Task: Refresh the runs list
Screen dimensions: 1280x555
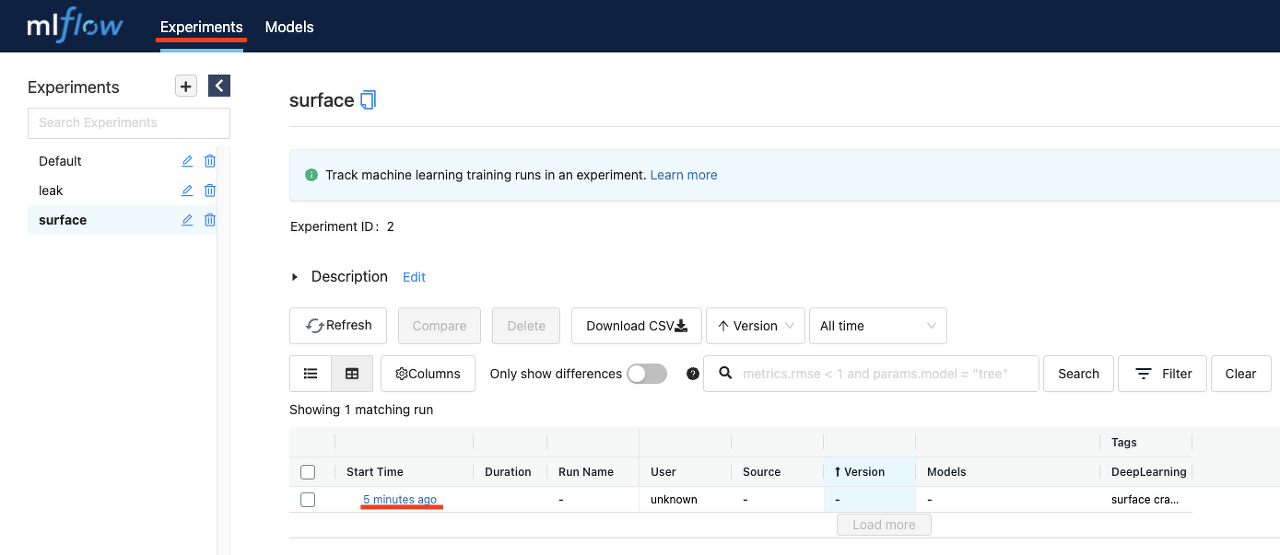Action: pyautogui.click(x=339, y=326)
